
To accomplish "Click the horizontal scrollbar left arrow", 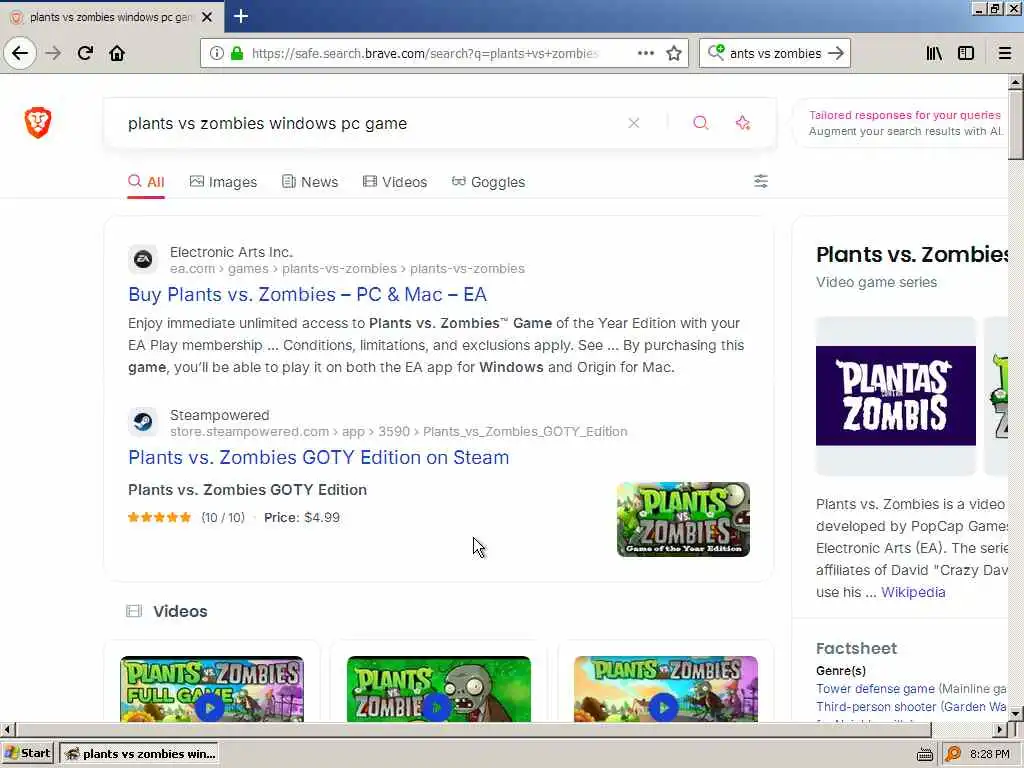I will coord(7,729).
